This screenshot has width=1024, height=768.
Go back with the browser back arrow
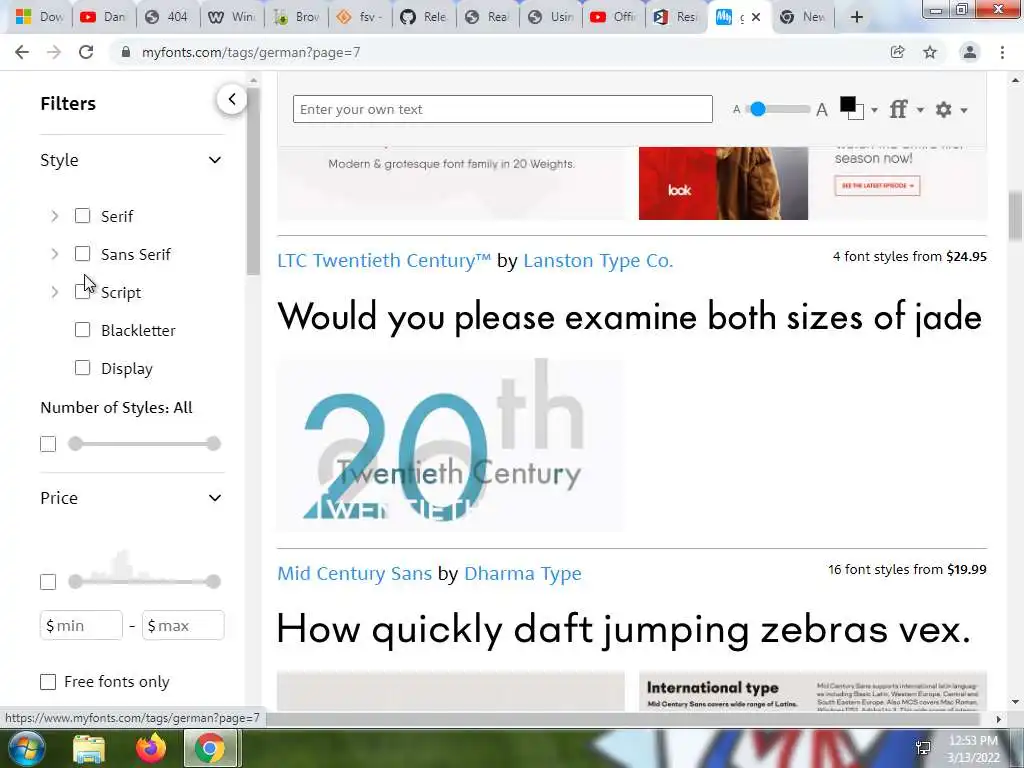22,52
